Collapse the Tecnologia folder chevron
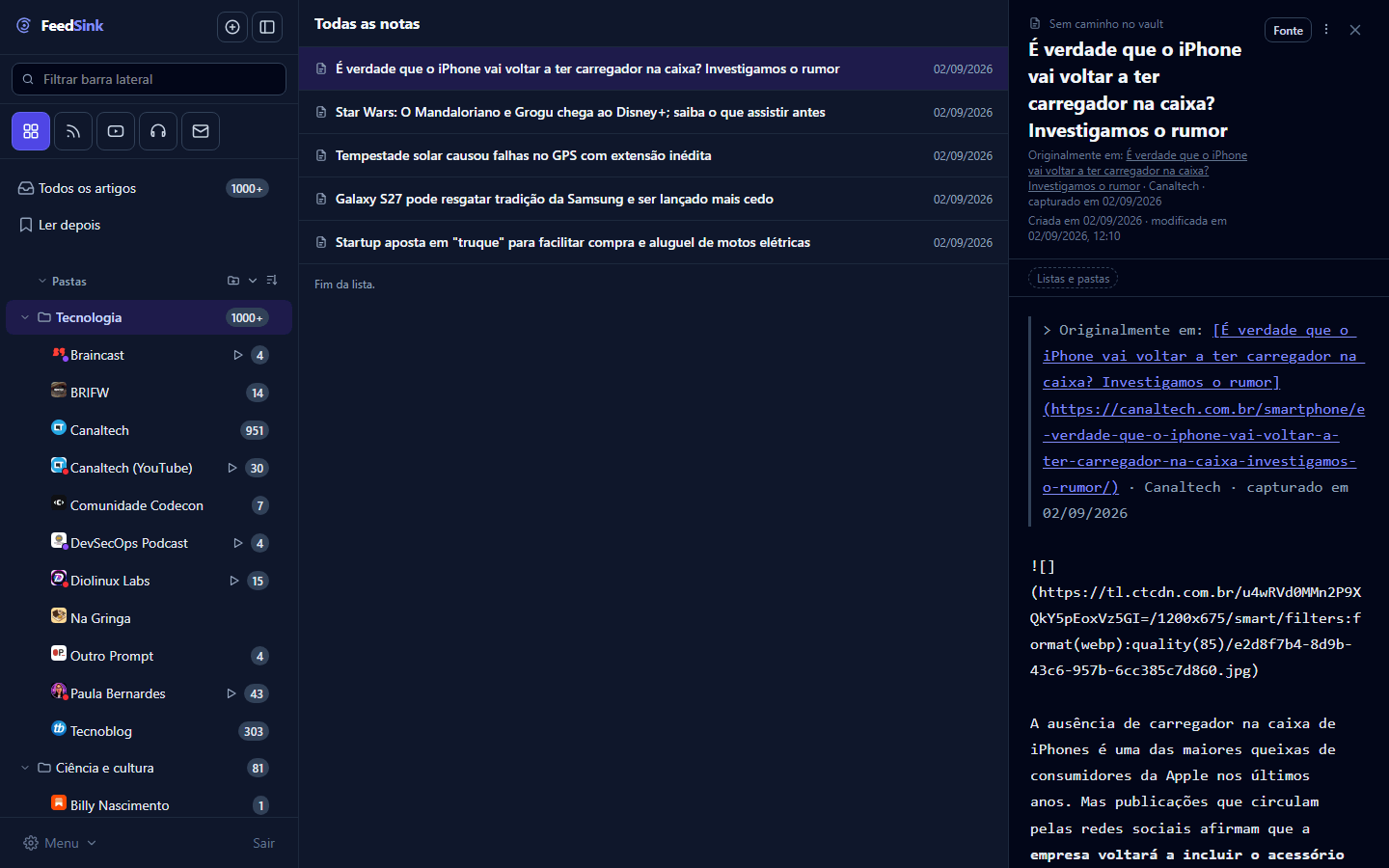The width and height of the screenshot is (1389, 868). [25, 317]
